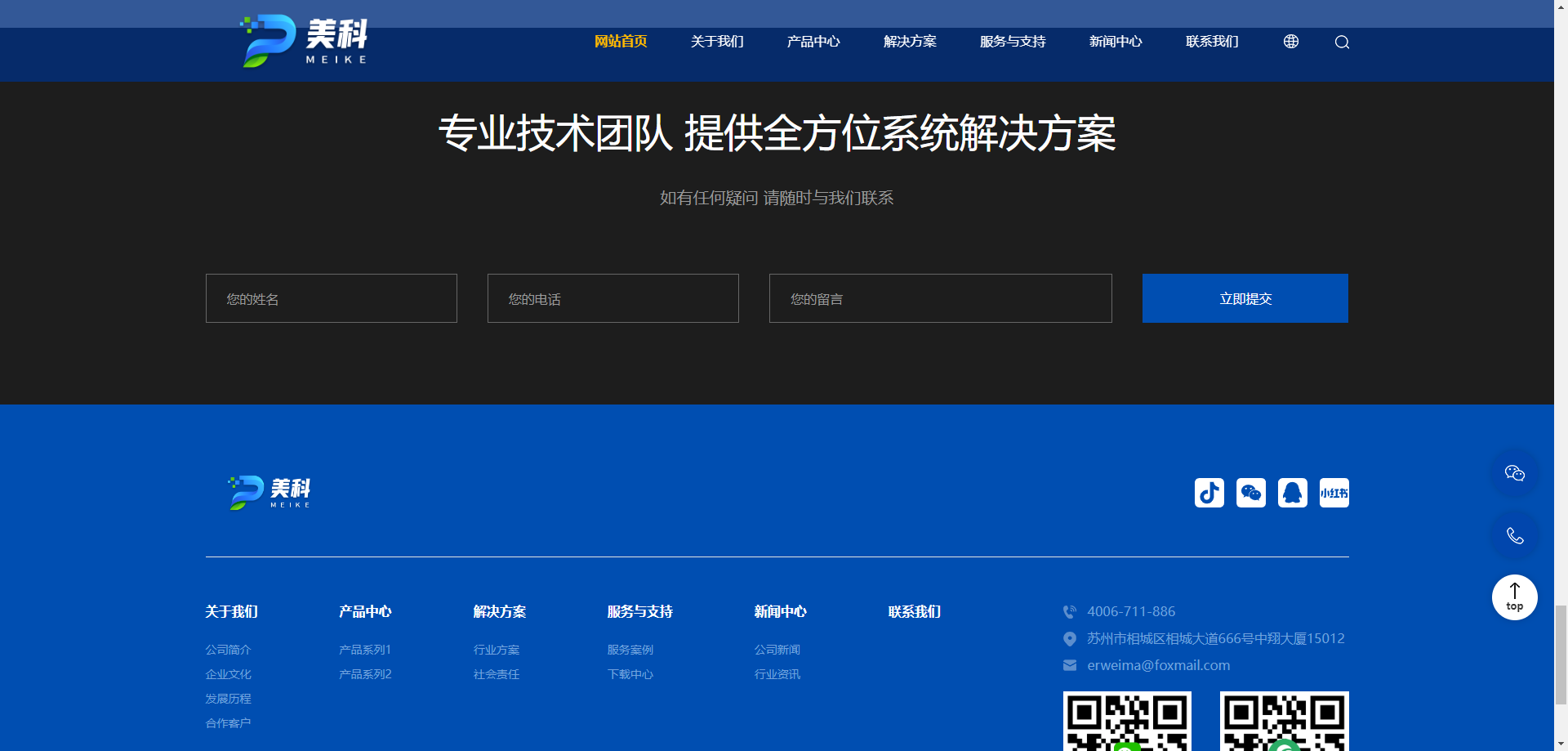Screen dimensions: 1568x751
Task: Click the floating phone contact icon
Action: point(1514,535)
